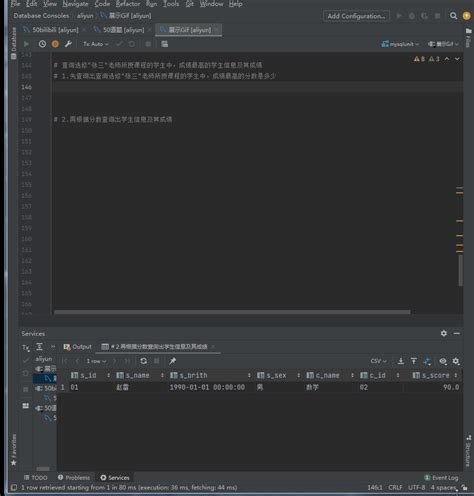Export result data with the download icon
474x496 pixels.
click(x=401, y=361)
